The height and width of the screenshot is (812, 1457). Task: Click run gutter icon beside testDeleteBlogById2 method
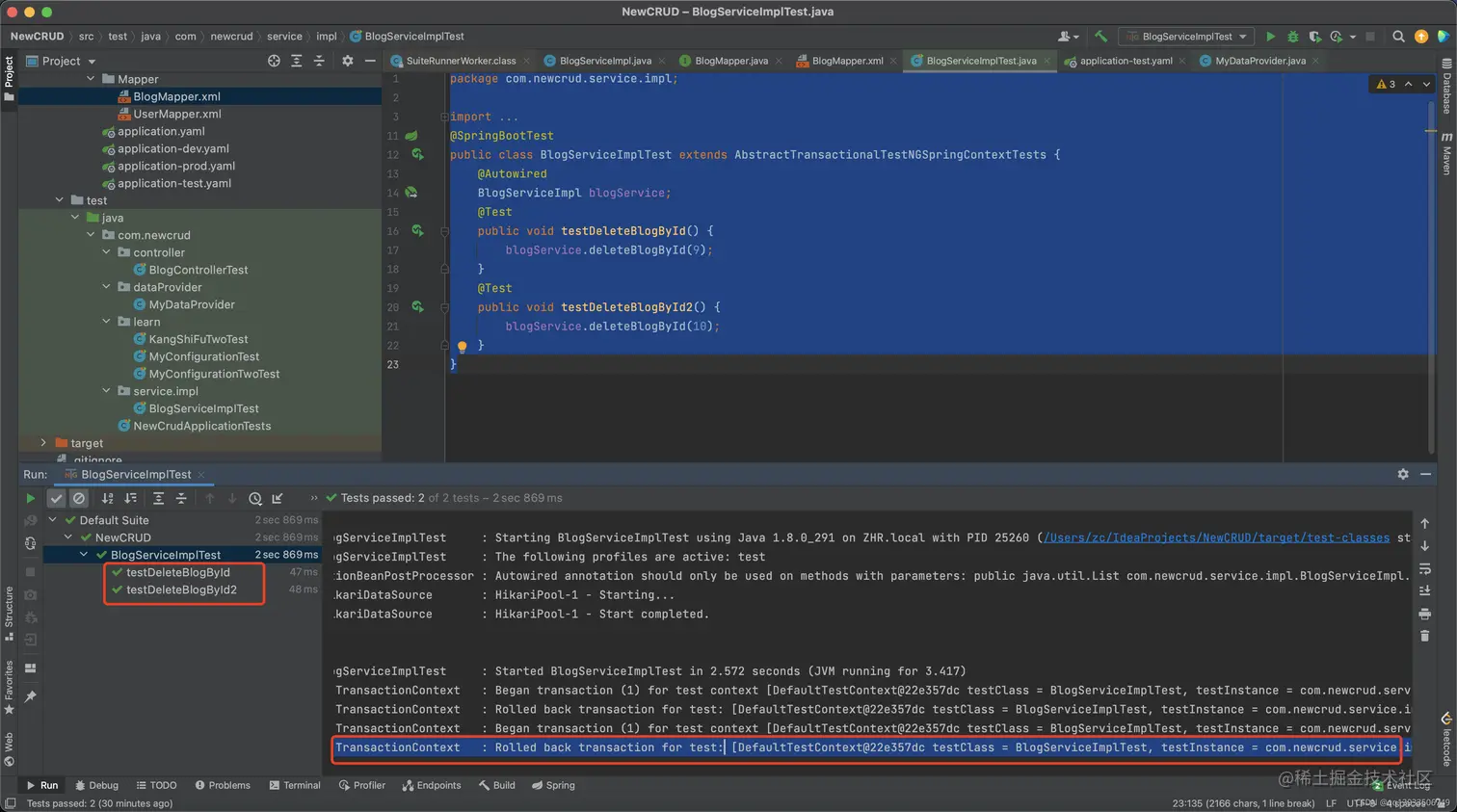point(417,307)
